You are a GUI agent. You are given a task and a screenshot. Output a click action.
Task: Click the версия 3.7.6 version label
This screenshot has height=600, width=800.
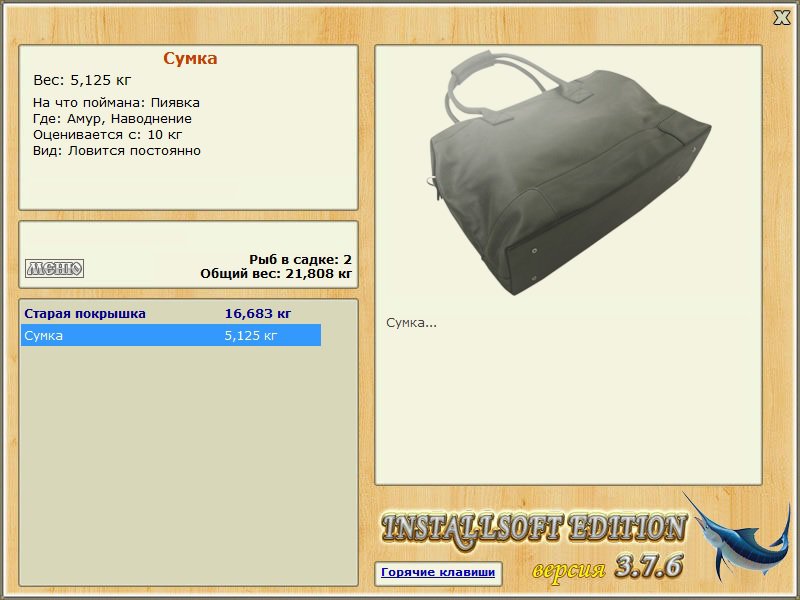[x=607, y=567]
